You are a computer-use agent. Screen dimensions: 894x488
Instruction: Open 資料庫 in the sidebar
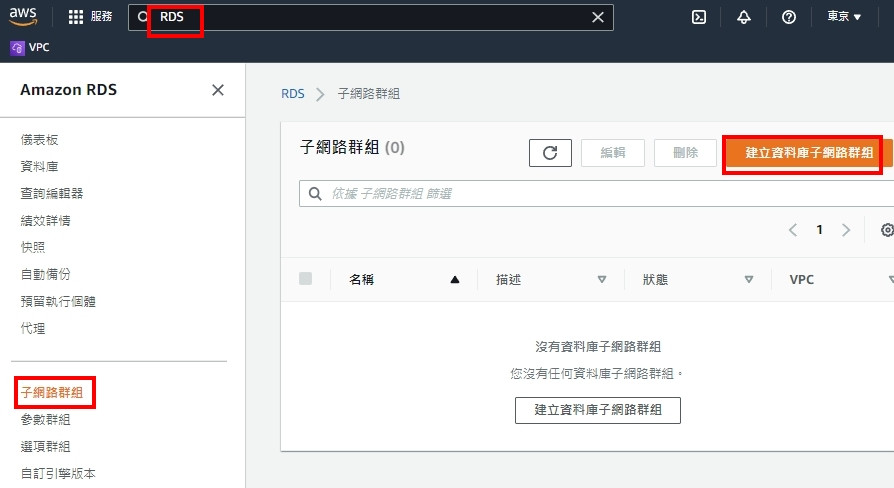39,166
